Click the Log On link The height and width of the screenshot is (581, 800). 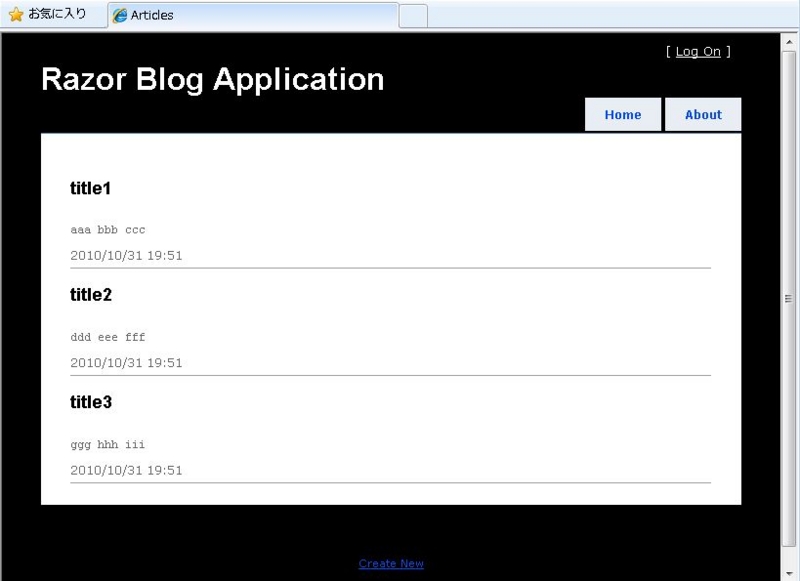pos(699,51)
